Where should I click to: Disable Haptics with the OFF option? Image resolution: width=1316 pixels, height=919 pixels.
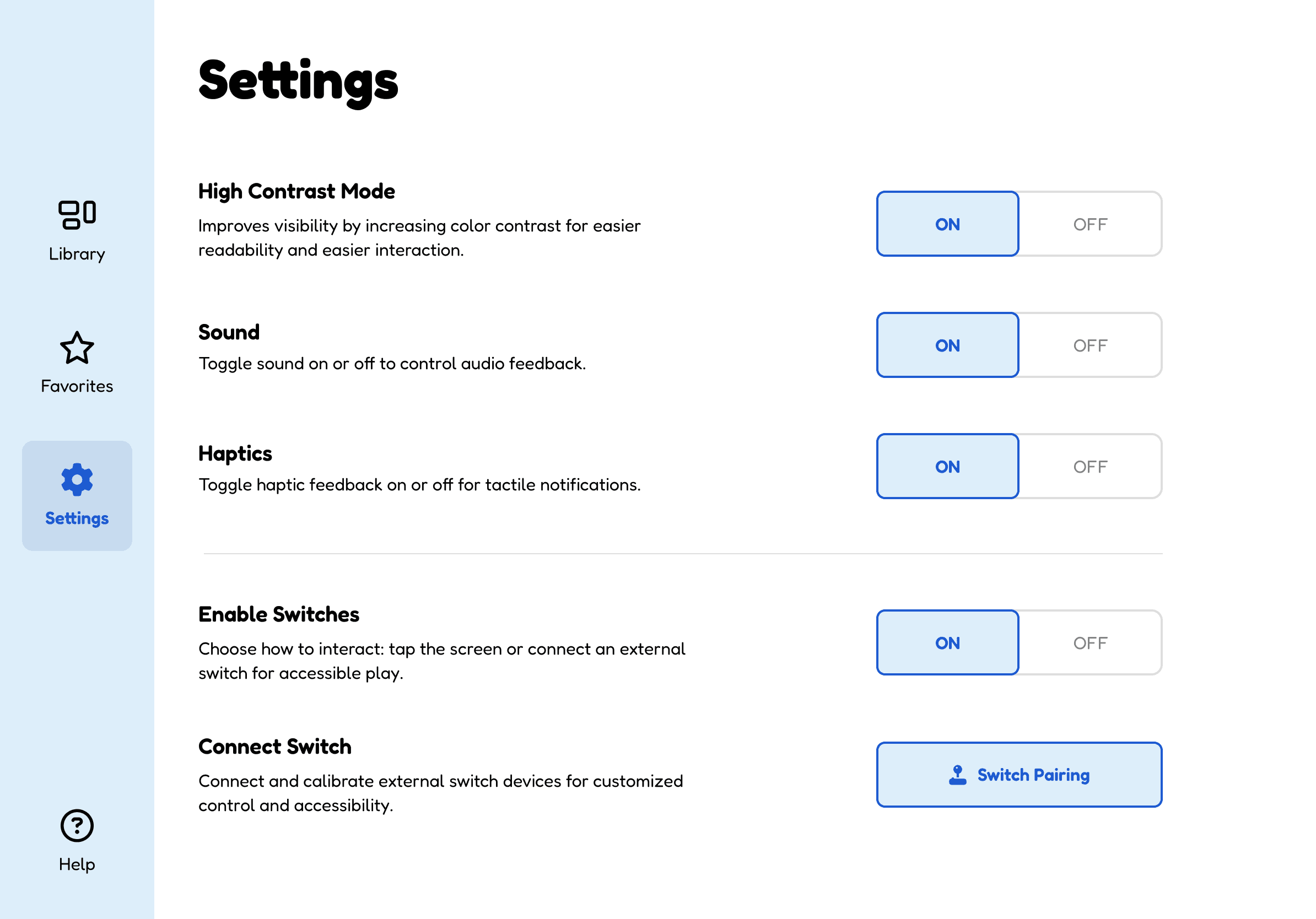1090,466
